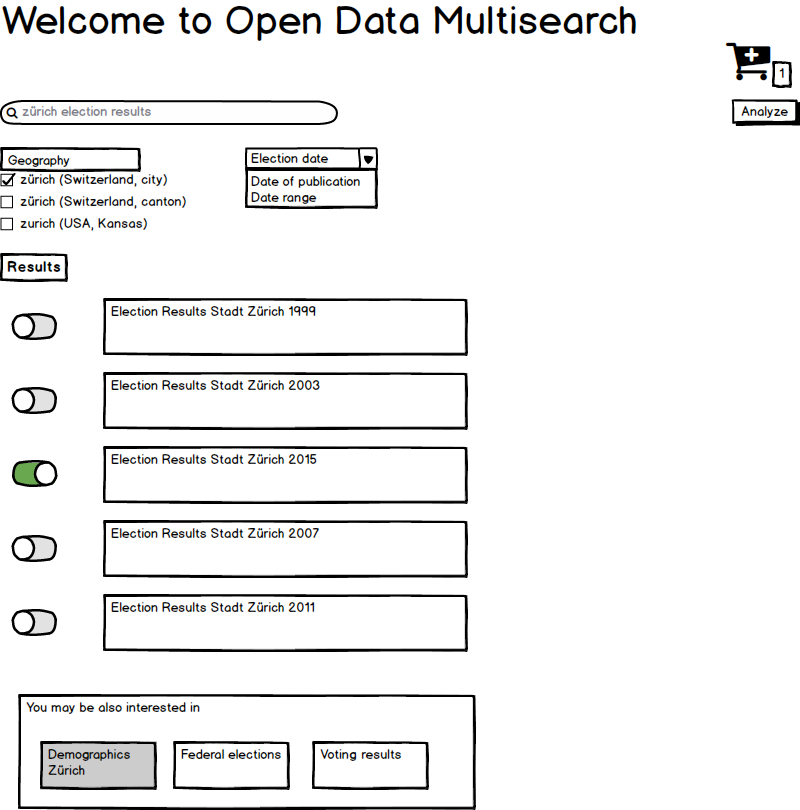The image size is (800, 810).
Task: Open Election Results Stadt Zürich 2003 result
Action: [x=285, y=401]
